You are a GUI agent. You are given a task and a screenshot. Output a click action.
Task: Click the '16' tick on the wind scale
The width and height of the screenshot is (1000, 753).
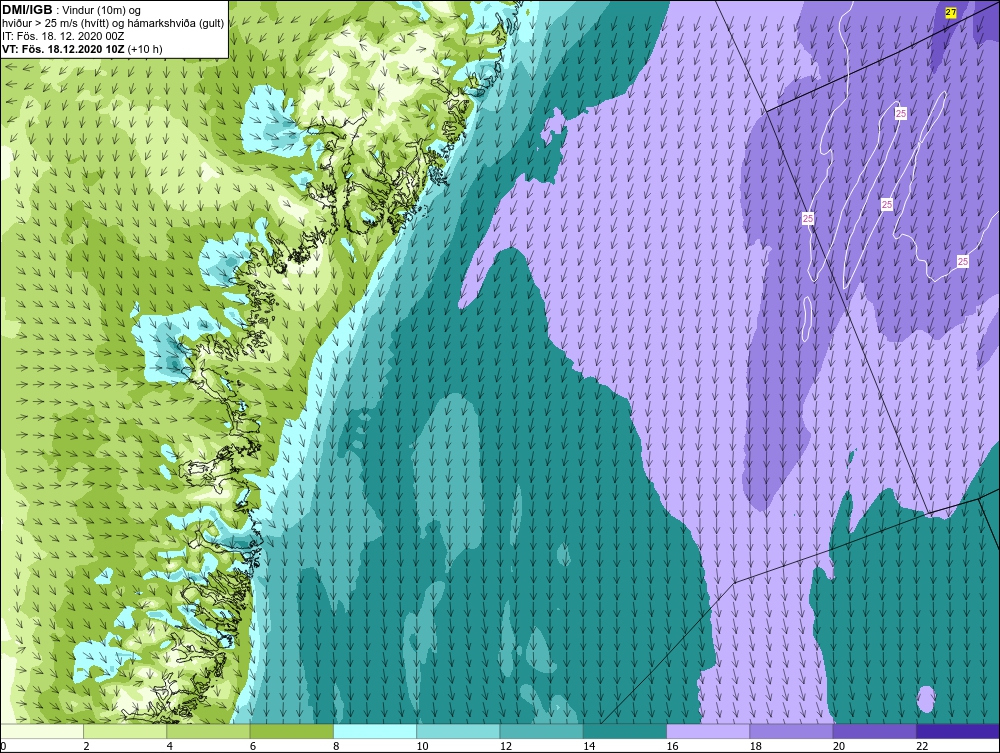672,747
